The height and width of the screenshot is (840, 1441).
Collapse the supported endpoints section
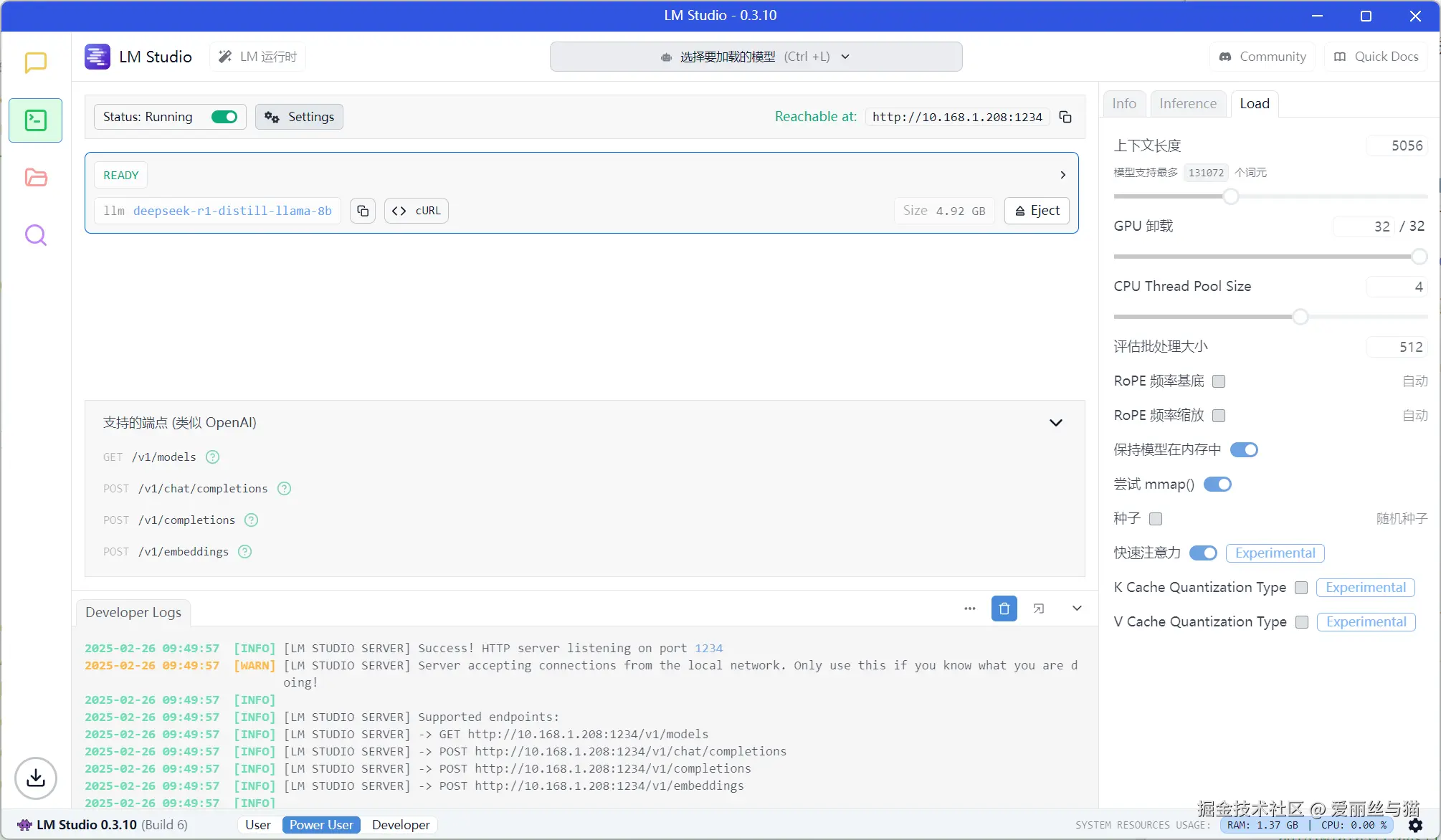coord(1055,423)
